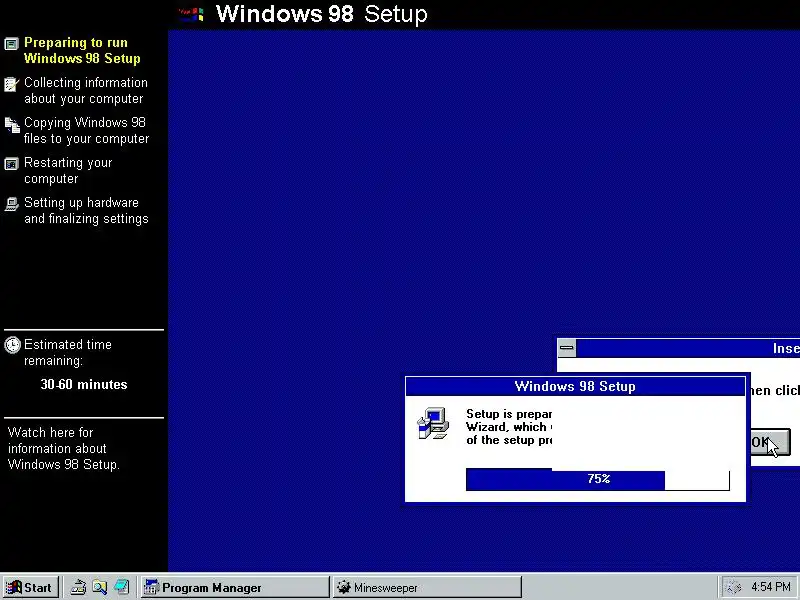This screenshot has height=600, width=800.
Task: Click the "Setup is prepar" message text
Action: [509, 427]
